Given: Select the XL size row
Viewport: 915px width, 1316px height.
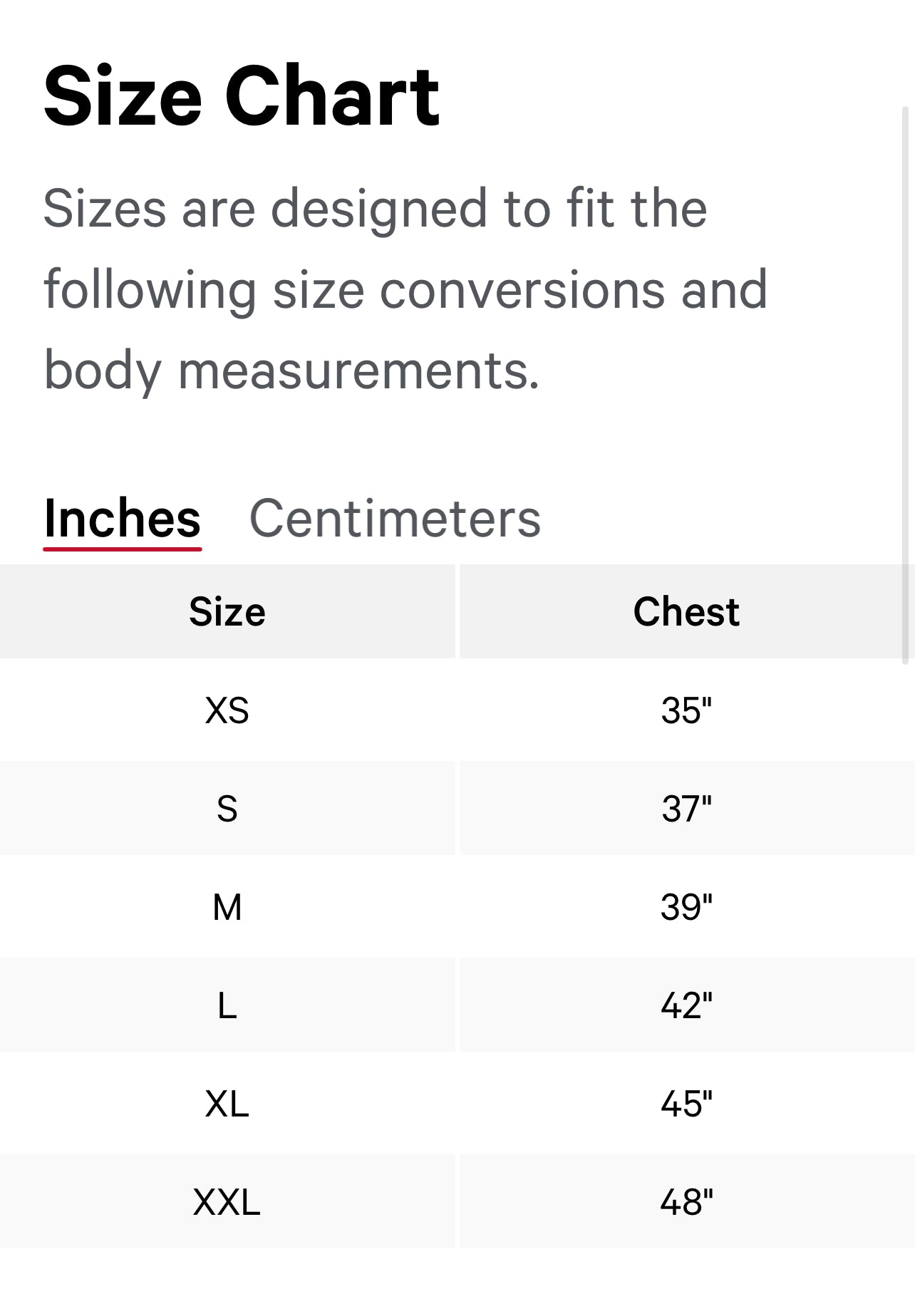Looking at the screenshot, I should tap(226, 1104).
